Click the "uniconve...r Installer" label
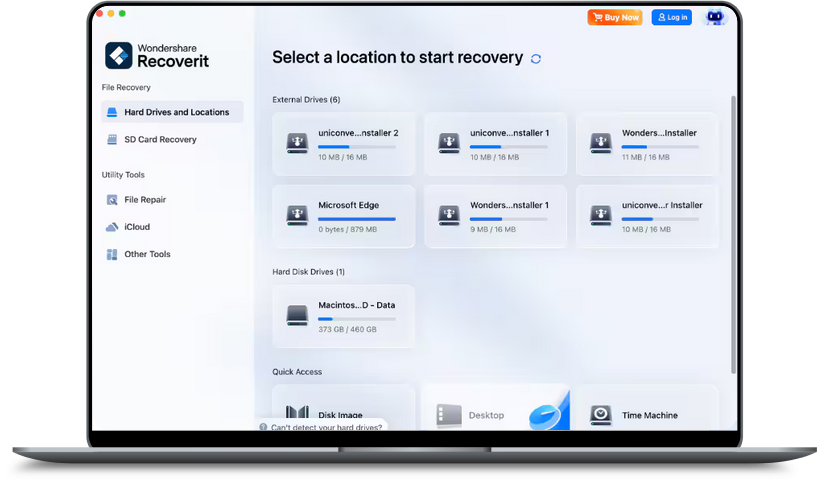The height and width of the screenshot is (484, 817). [x=662, y=205]
